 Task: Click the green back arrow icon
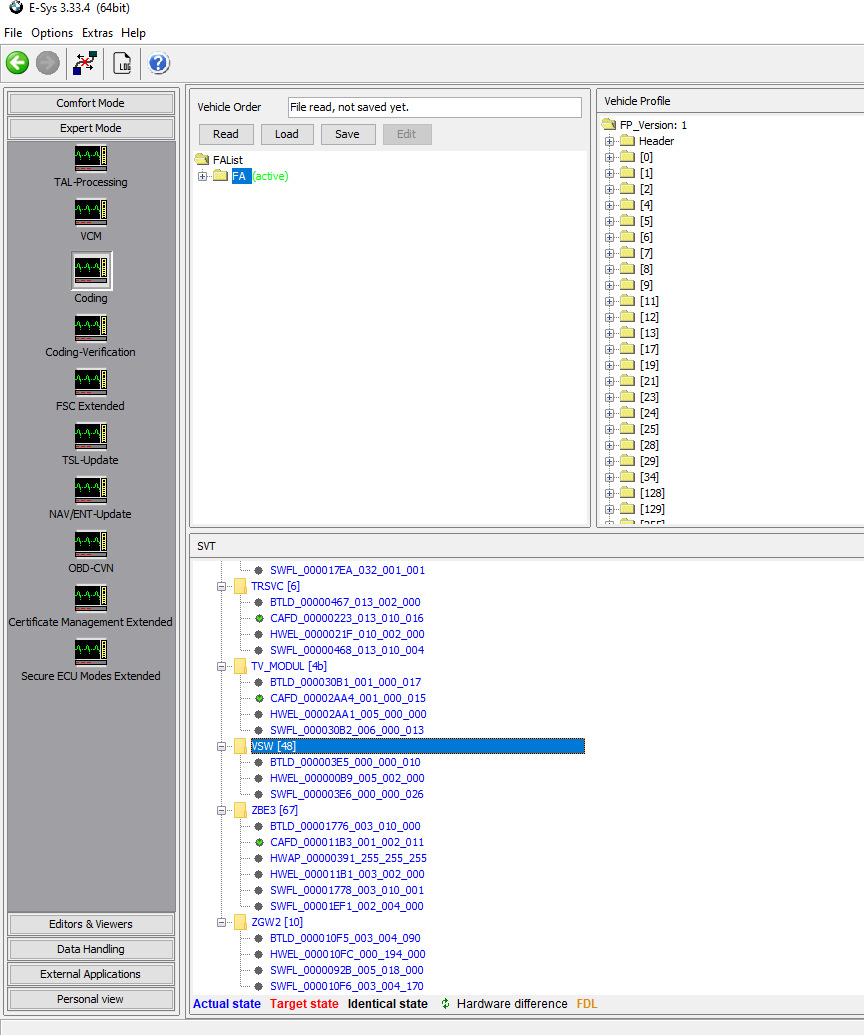pos(18,63)
